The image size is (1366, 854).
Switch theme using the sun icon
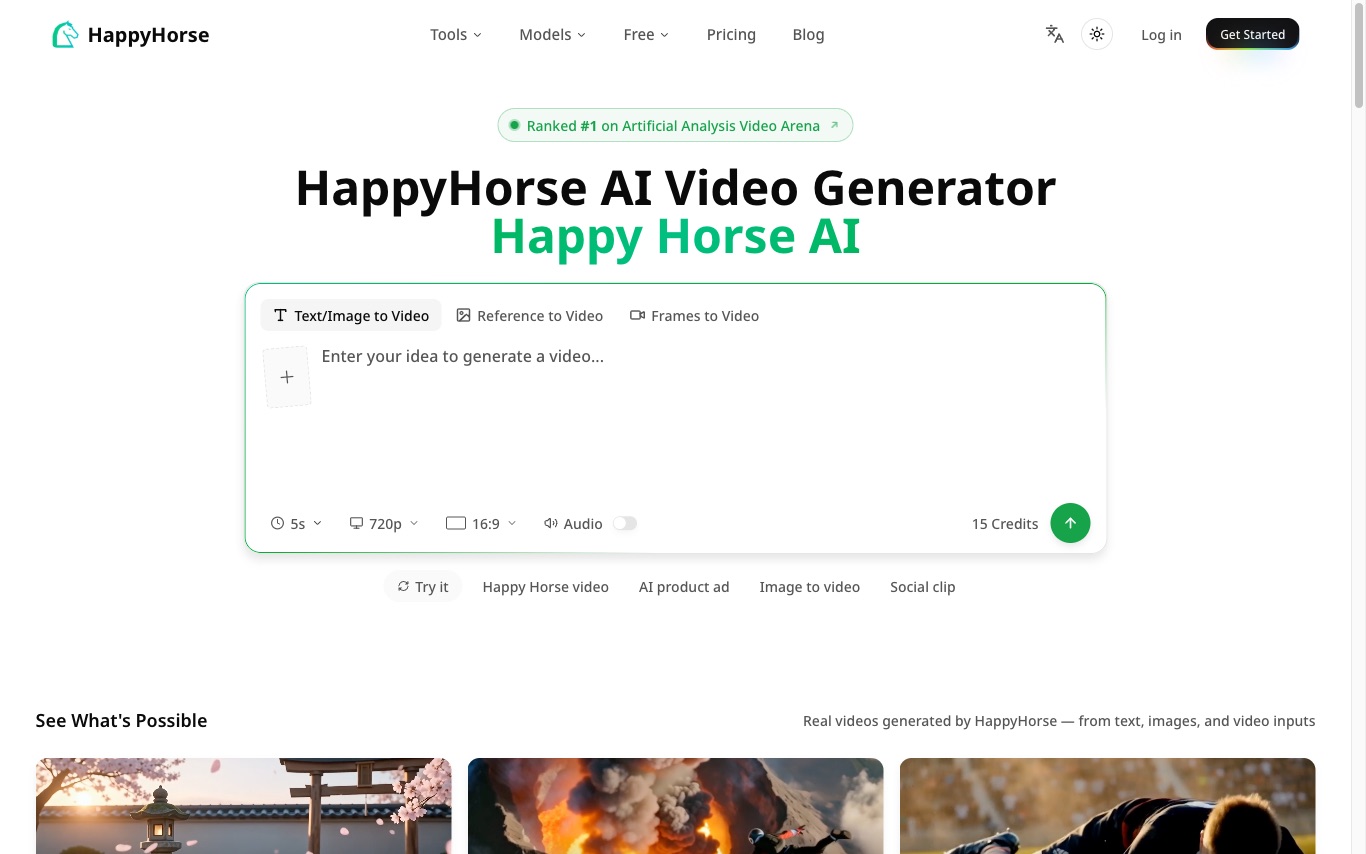(x=1096, y=33)
